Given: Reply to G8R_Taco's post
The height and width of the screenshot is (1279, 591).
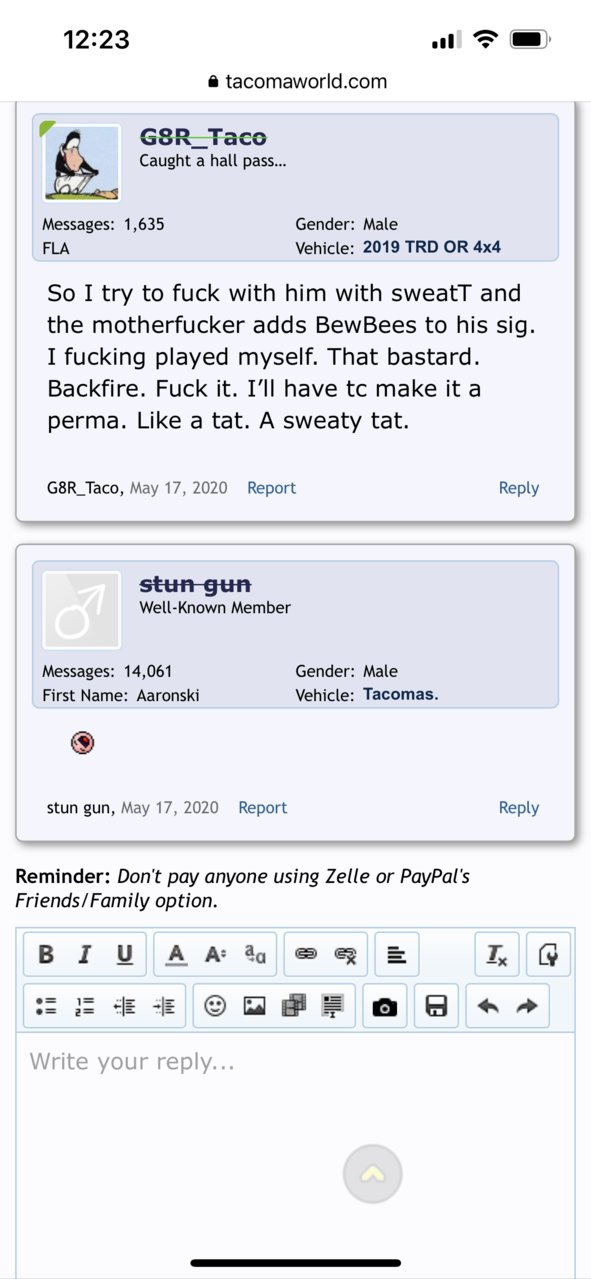Looking at the screenshot, I should pyautogui.click(x=519, y=488).
